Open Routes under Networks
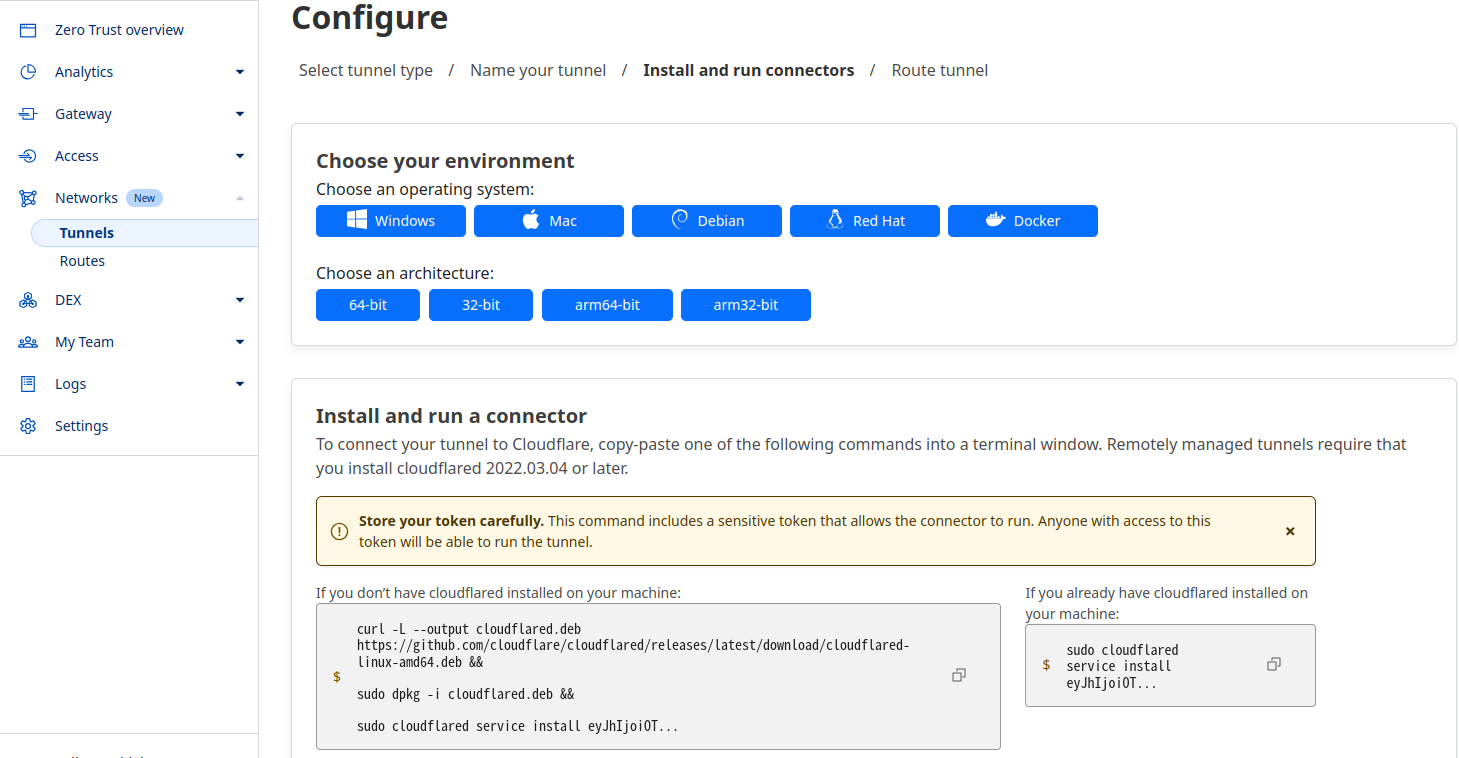Viewport: 1459px width, 758px height. [82, 261]
